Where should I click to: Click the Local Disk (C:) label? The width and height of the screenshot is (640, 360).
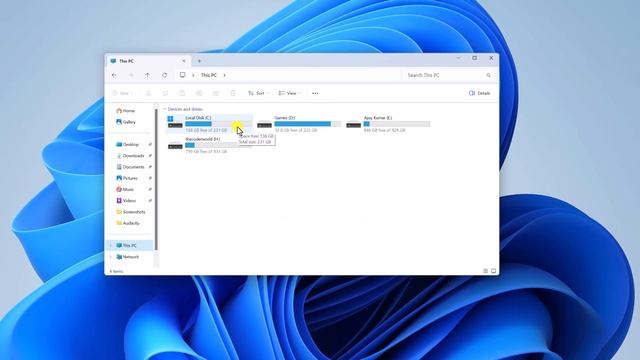coord(198,118)
